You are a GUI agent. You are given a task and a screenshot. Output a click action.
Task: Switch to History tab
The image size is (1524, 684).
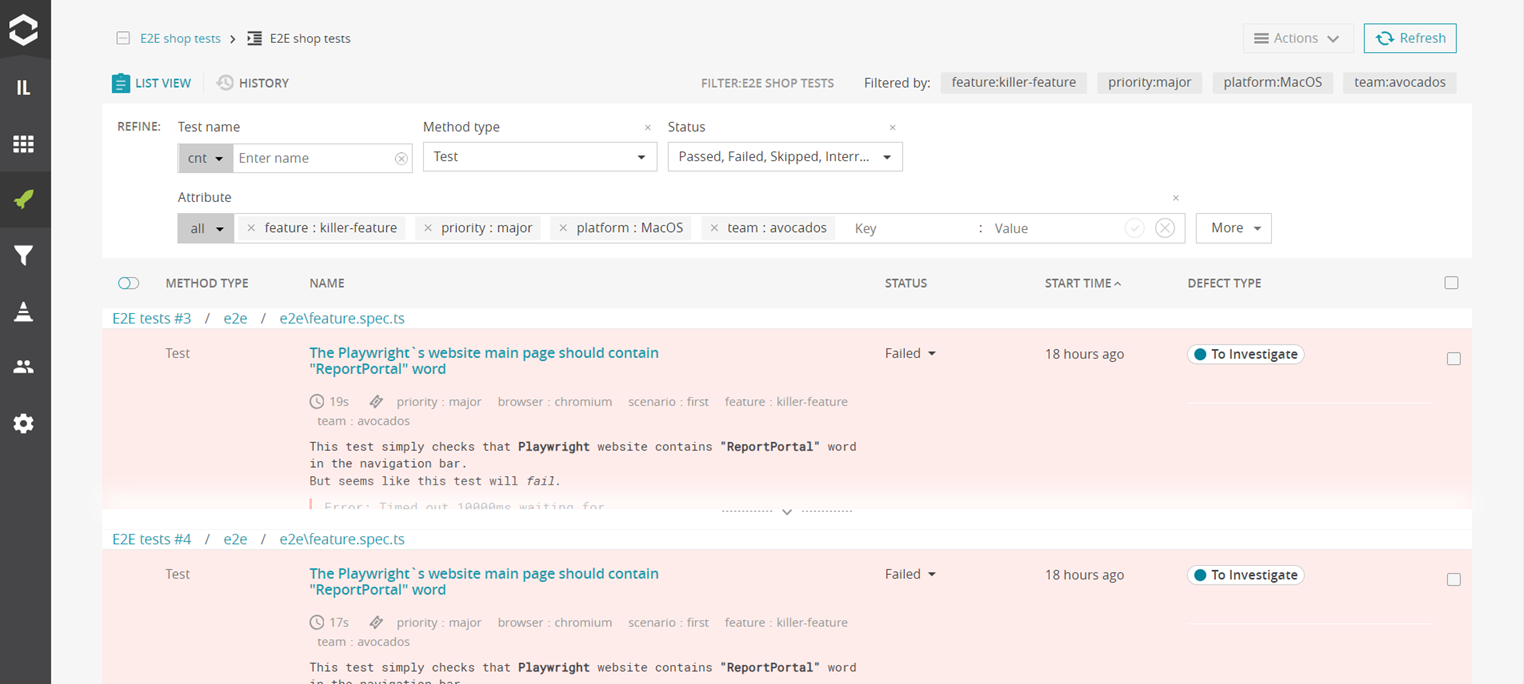coord(253,83)
